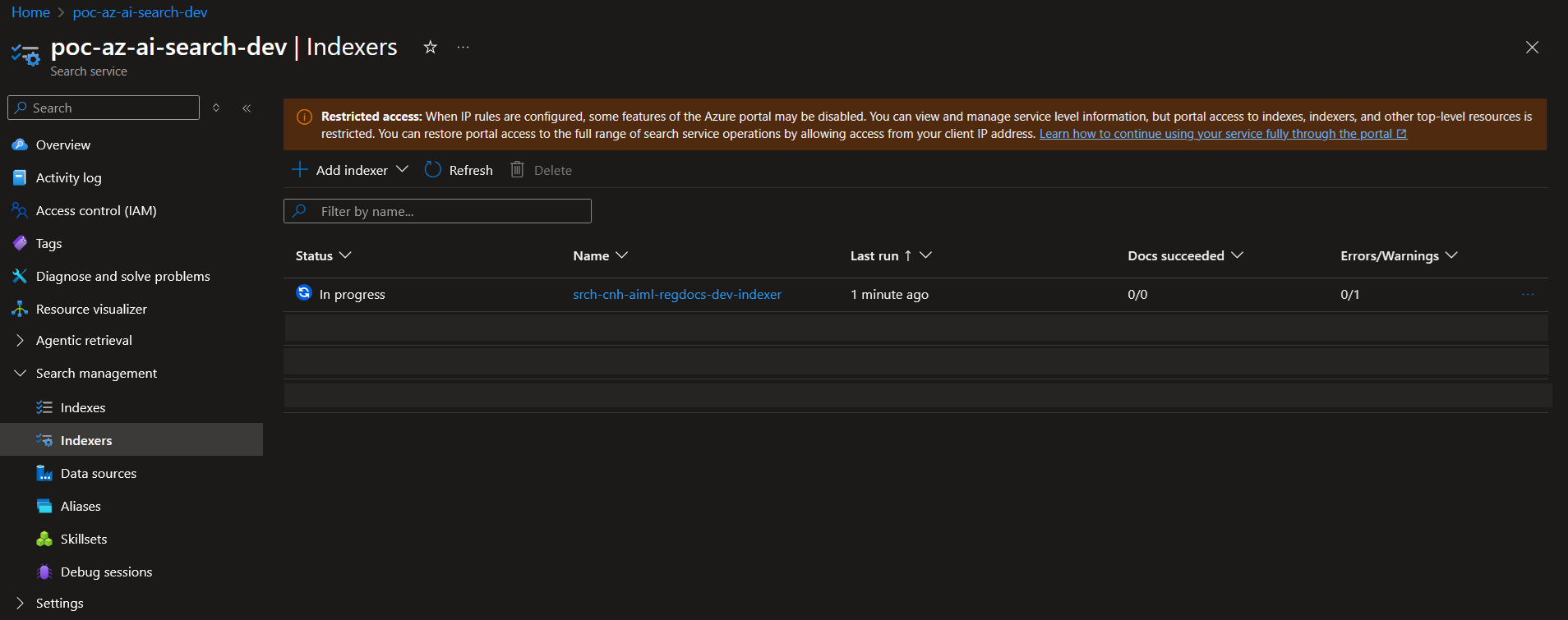Click the search service icon beside page title
This screenshot has width=1568, height=620.
click(25, 55)
